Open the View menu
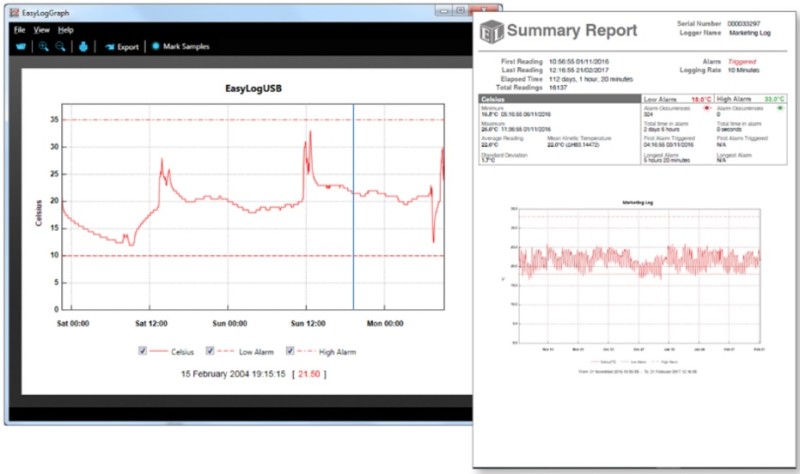The height and width of the screenshot is (474, 800). click(41, 30)
